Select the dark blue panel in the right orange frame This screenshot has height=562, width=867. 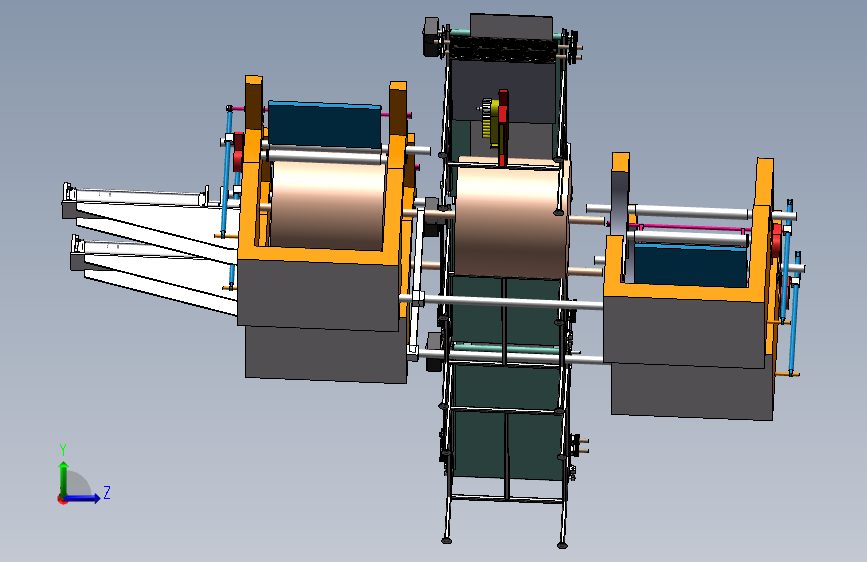coord(690,266)
